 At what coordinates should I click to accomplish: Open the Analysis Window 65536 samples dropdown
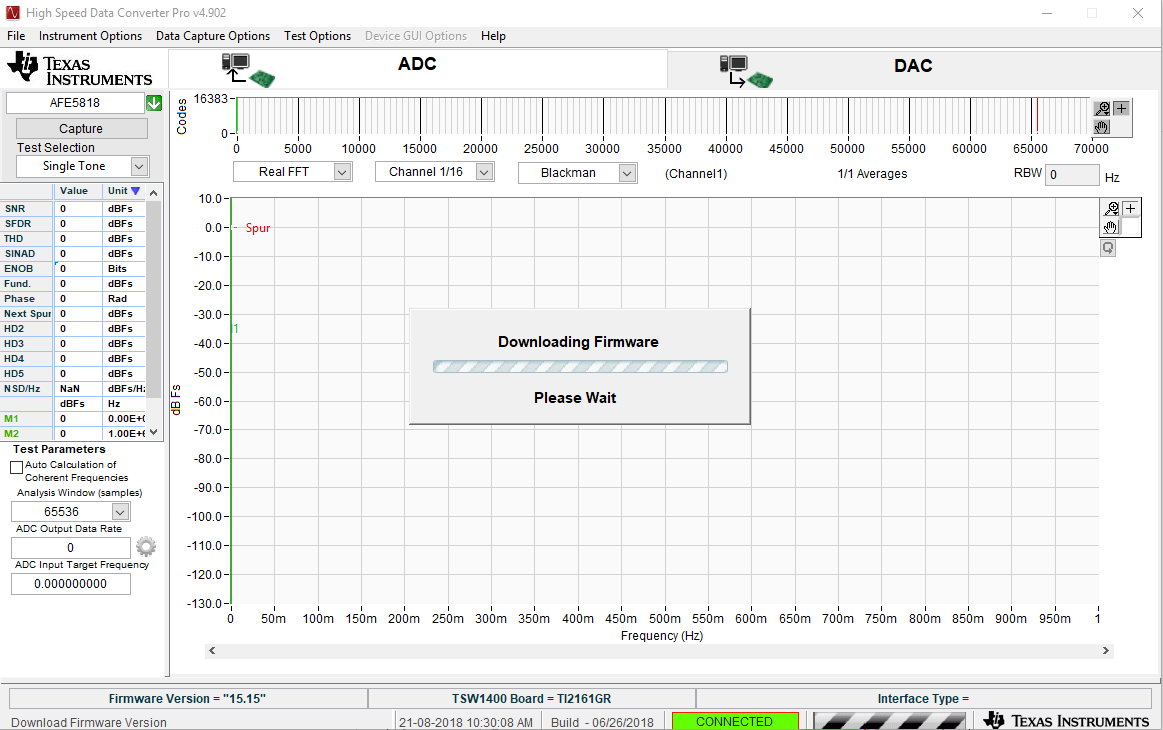120,512
